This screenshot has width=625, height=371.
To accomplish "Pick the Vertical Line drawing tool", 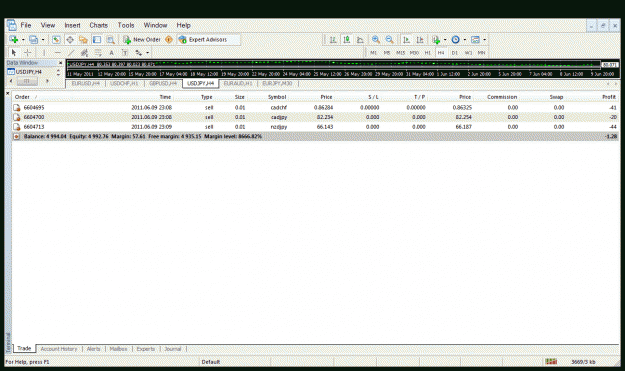I will 44,53.
